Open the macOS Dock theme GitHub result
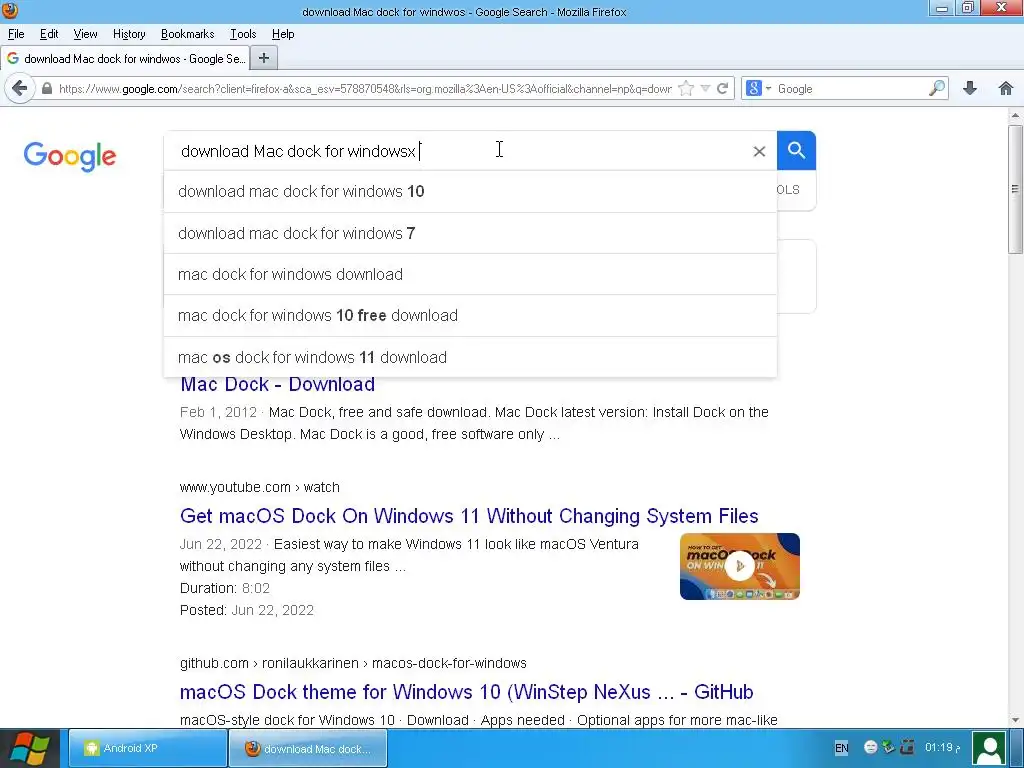Screen dimensions: 1024x768 (466, 692)
